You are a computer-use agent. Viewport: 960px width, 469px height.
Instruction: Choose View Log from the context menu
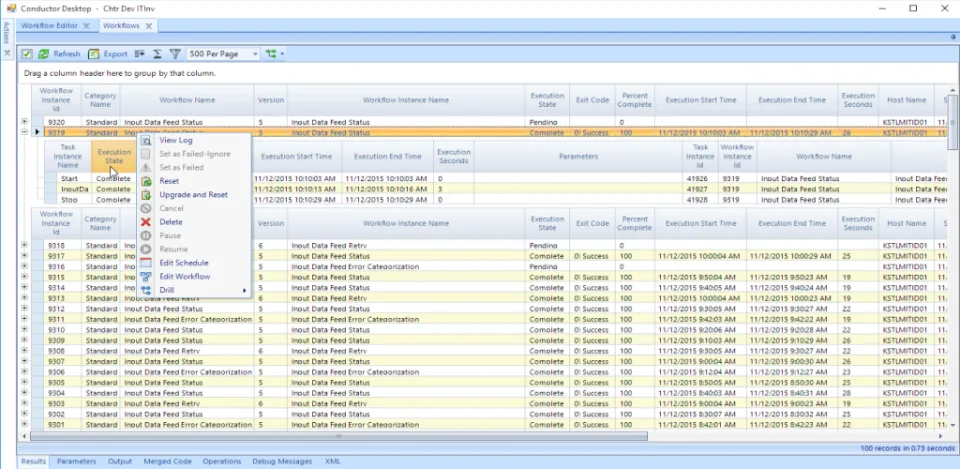(176, 140)
